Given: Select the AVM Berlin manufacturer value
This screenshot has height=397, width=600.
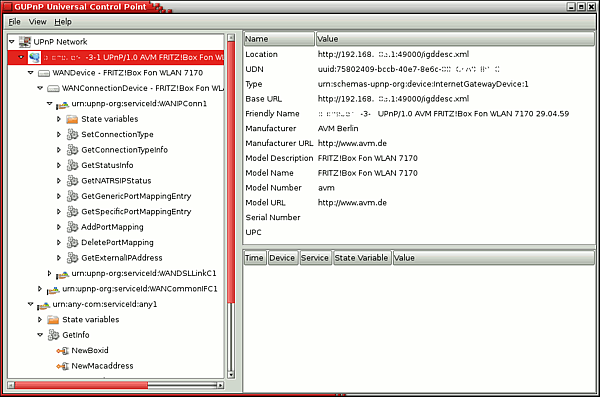Looking at the screenshot, I should coord(338,129).
